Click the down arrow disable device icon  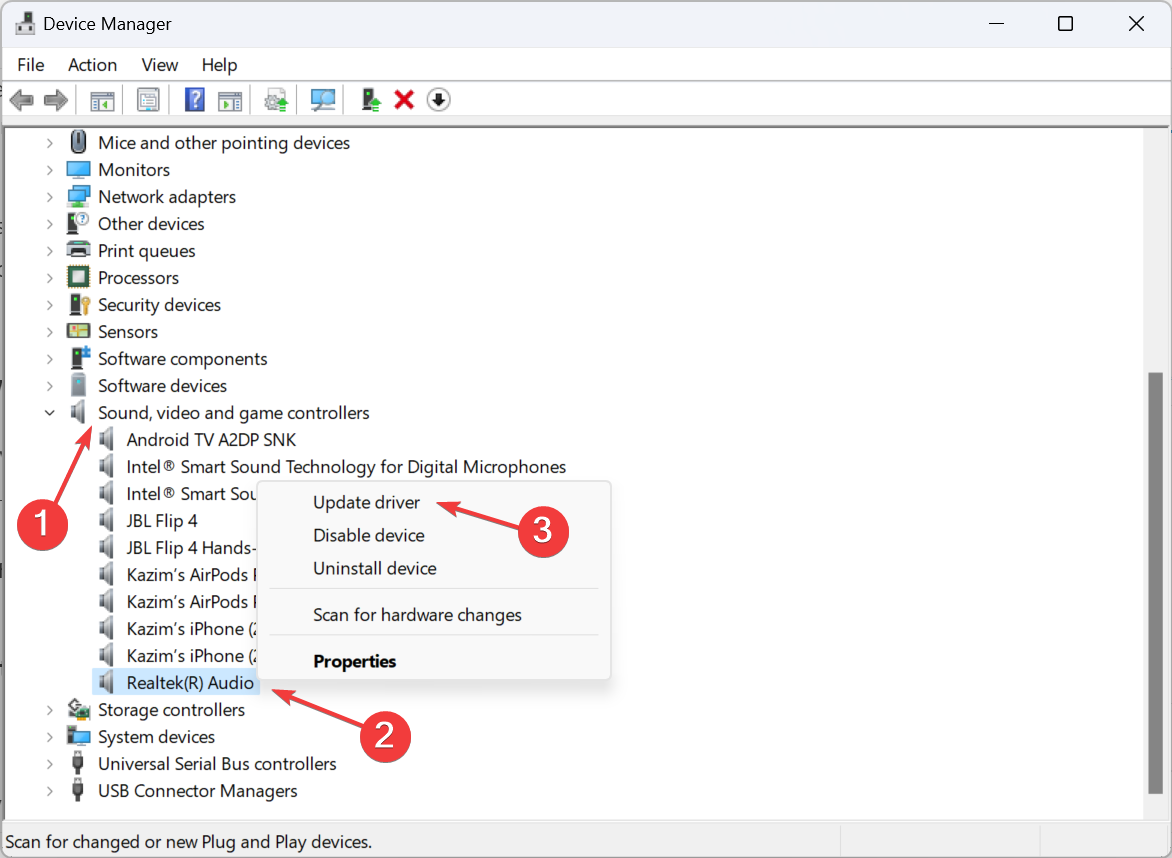point(439,99)
